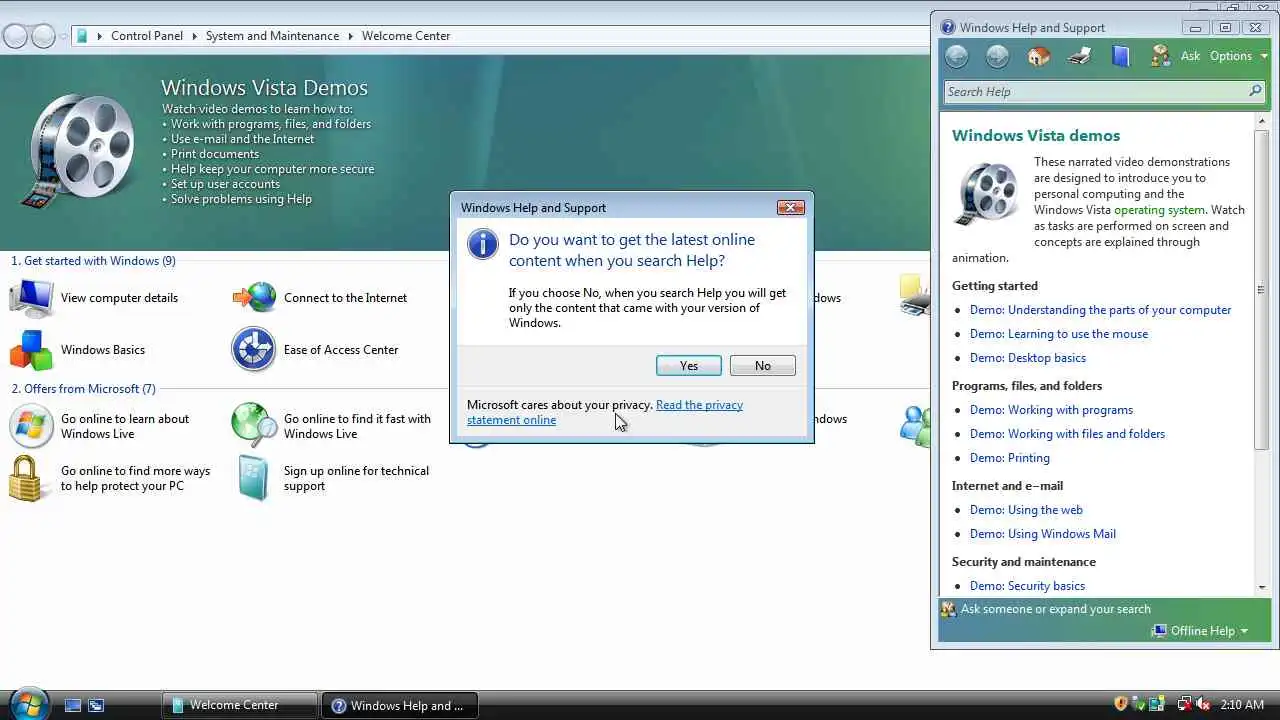Screen dimensions: 1280x720
Task: Click No in the Help dialog
Action: click(x=763, y=366)
